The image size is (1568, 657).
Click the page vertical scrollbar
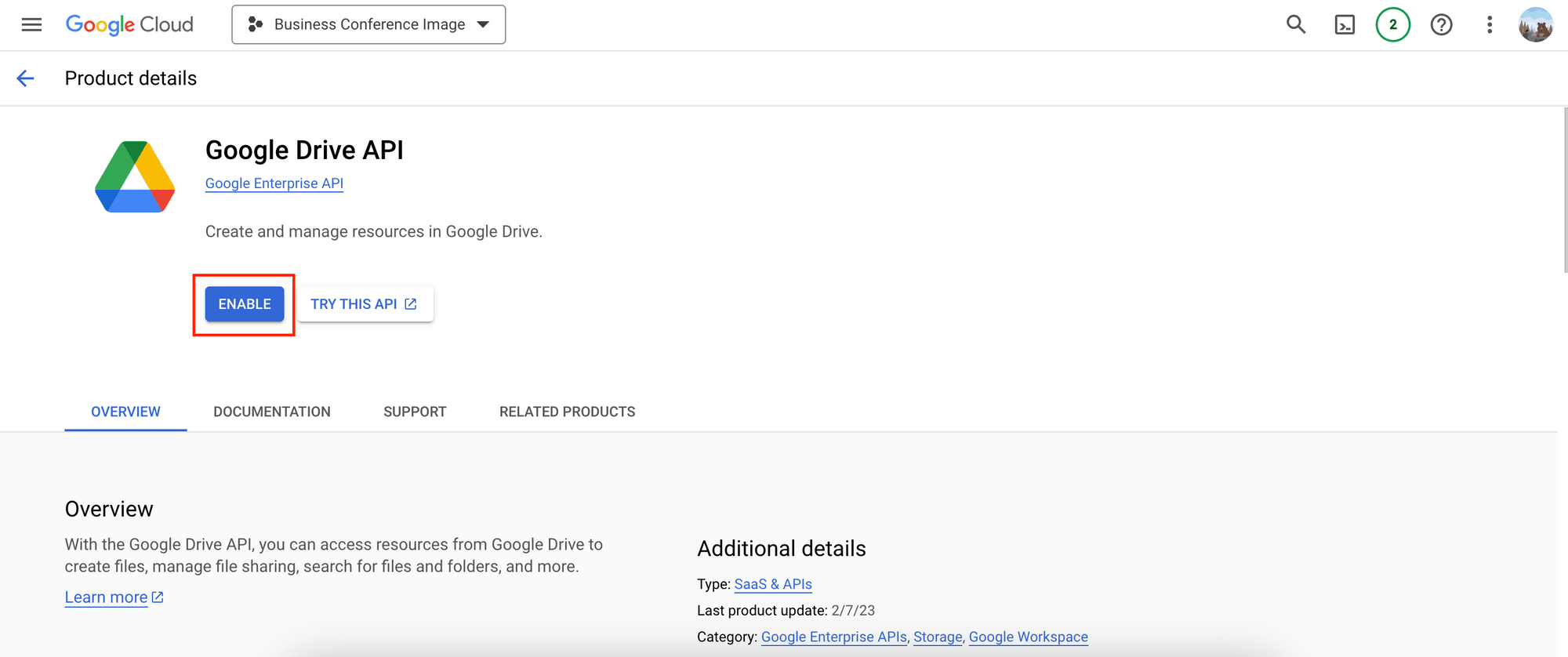coord(1565,191)
